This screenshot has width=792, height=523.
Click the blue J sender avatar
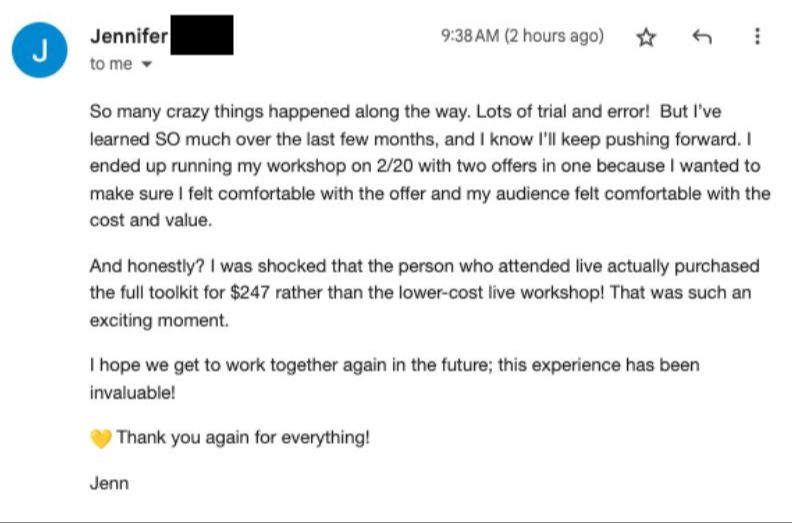pyautogui.click(x=40, y=51)
